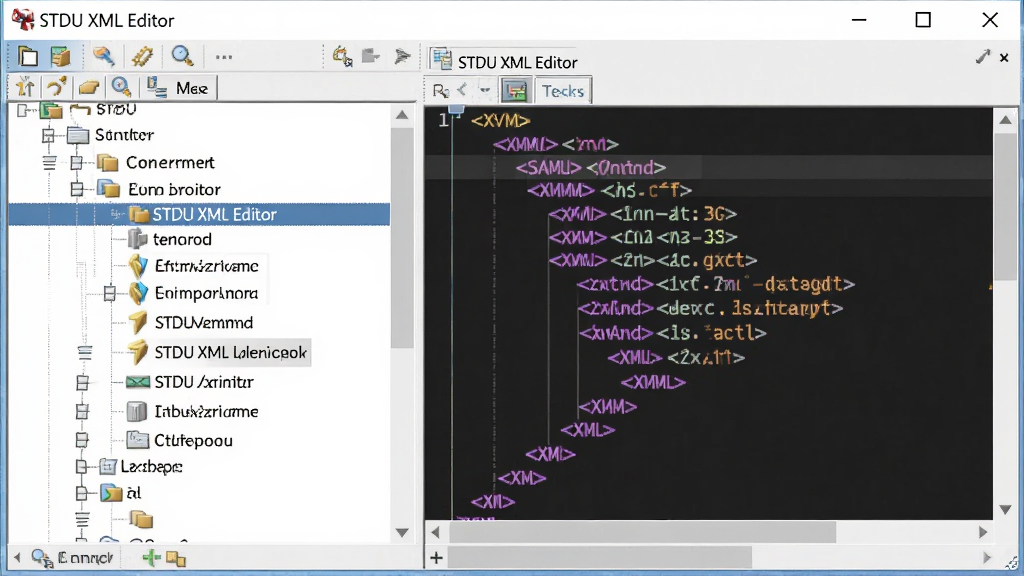
Task: Expand the Eum broitor folder node
Action: [77, 189]
